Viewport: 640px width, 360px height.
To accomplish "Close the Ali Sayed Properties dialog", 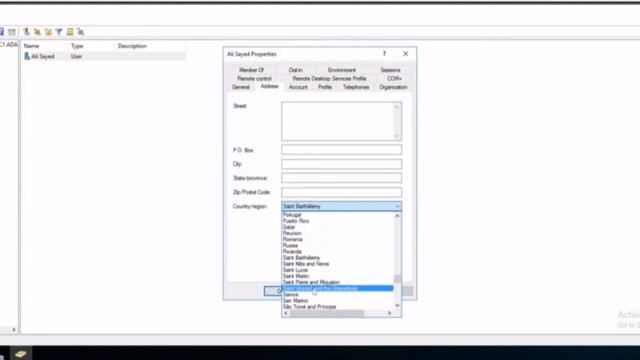I will pyautogui.click(x=405, y=54).
